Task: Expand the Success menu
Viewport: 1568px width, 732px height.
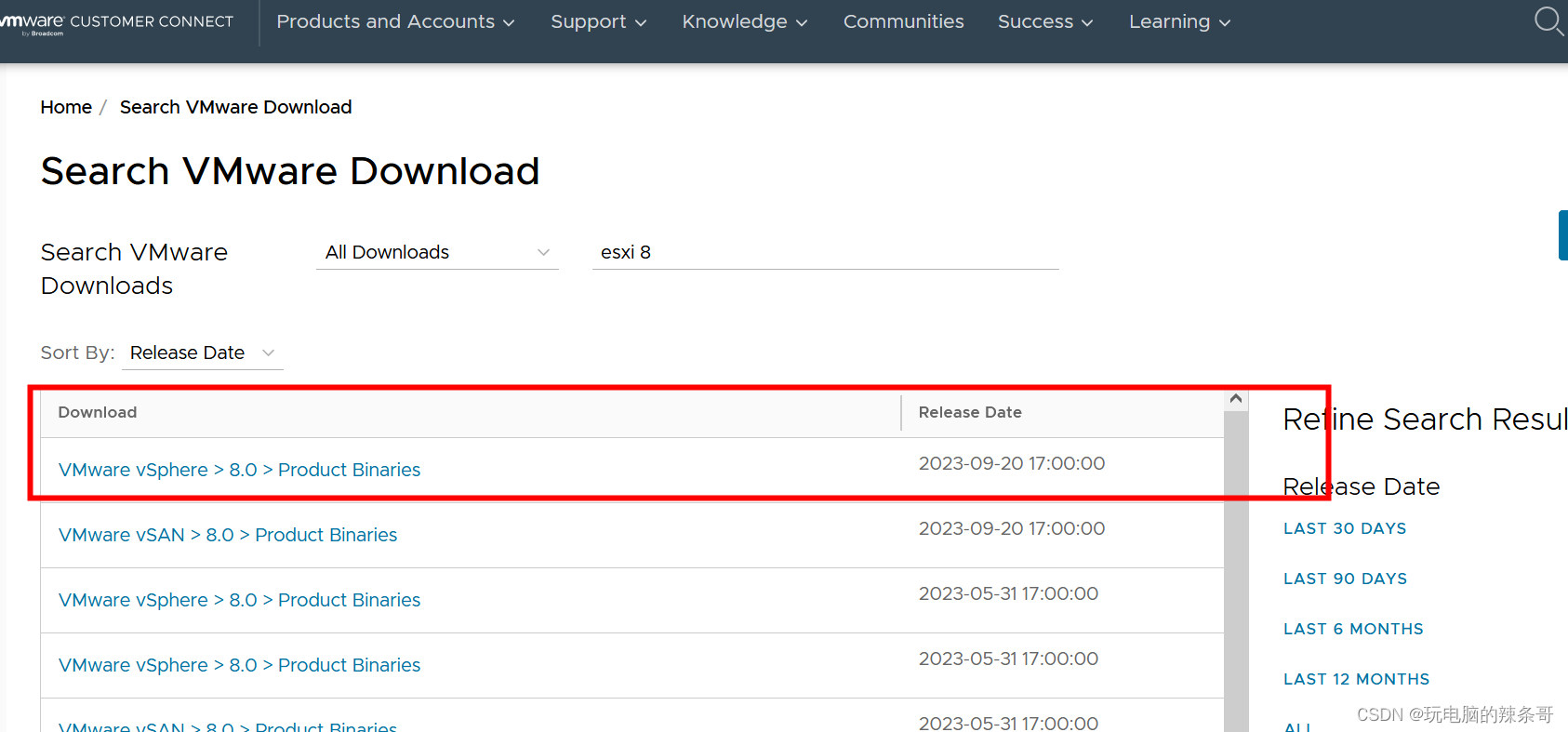Action: tap(1045, 21)
